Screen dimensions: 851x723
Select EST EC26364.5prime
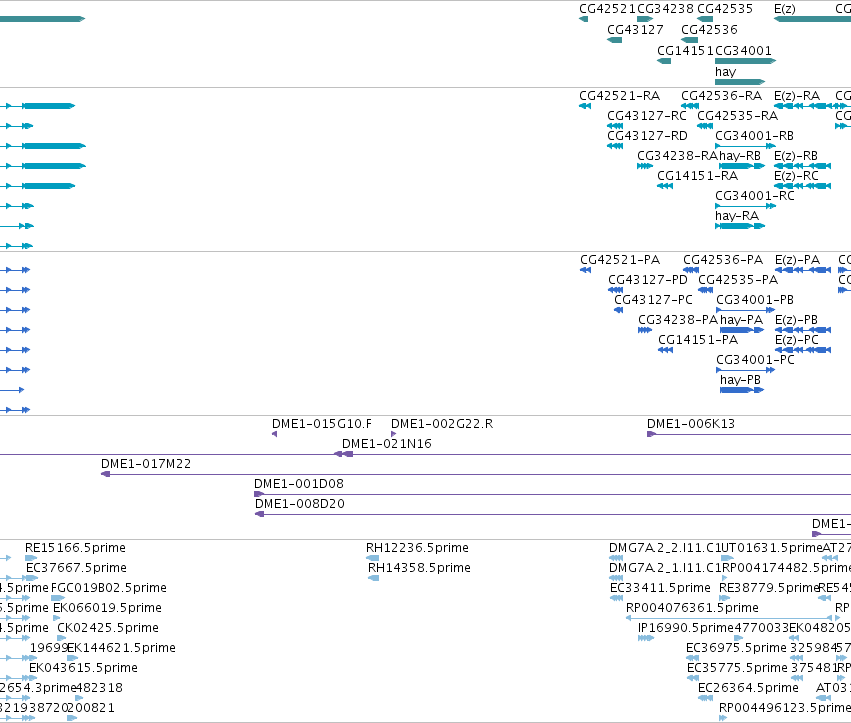click(x=748, y=688)
